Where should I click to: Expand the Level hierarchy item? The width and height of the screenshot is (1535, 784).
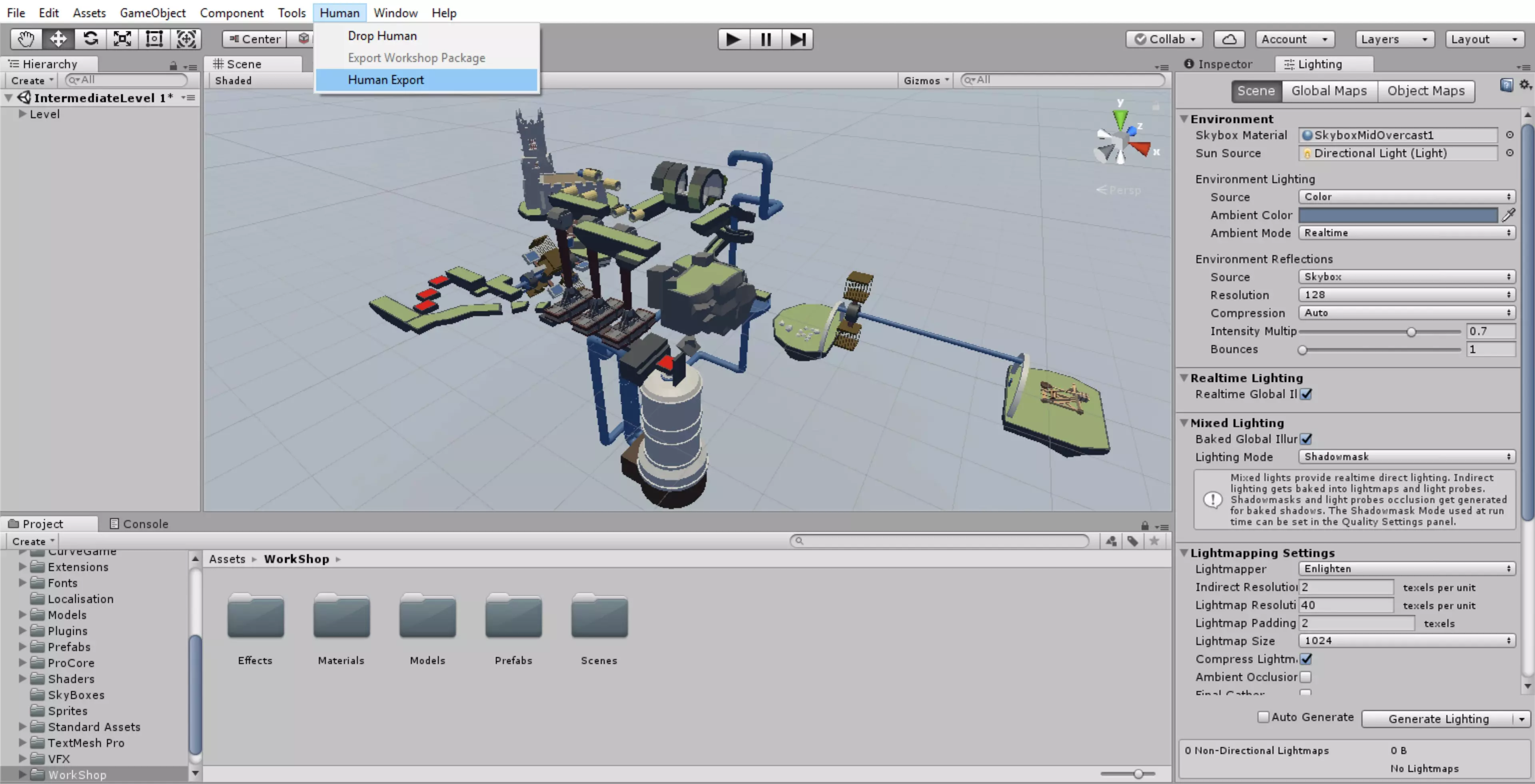22,114
